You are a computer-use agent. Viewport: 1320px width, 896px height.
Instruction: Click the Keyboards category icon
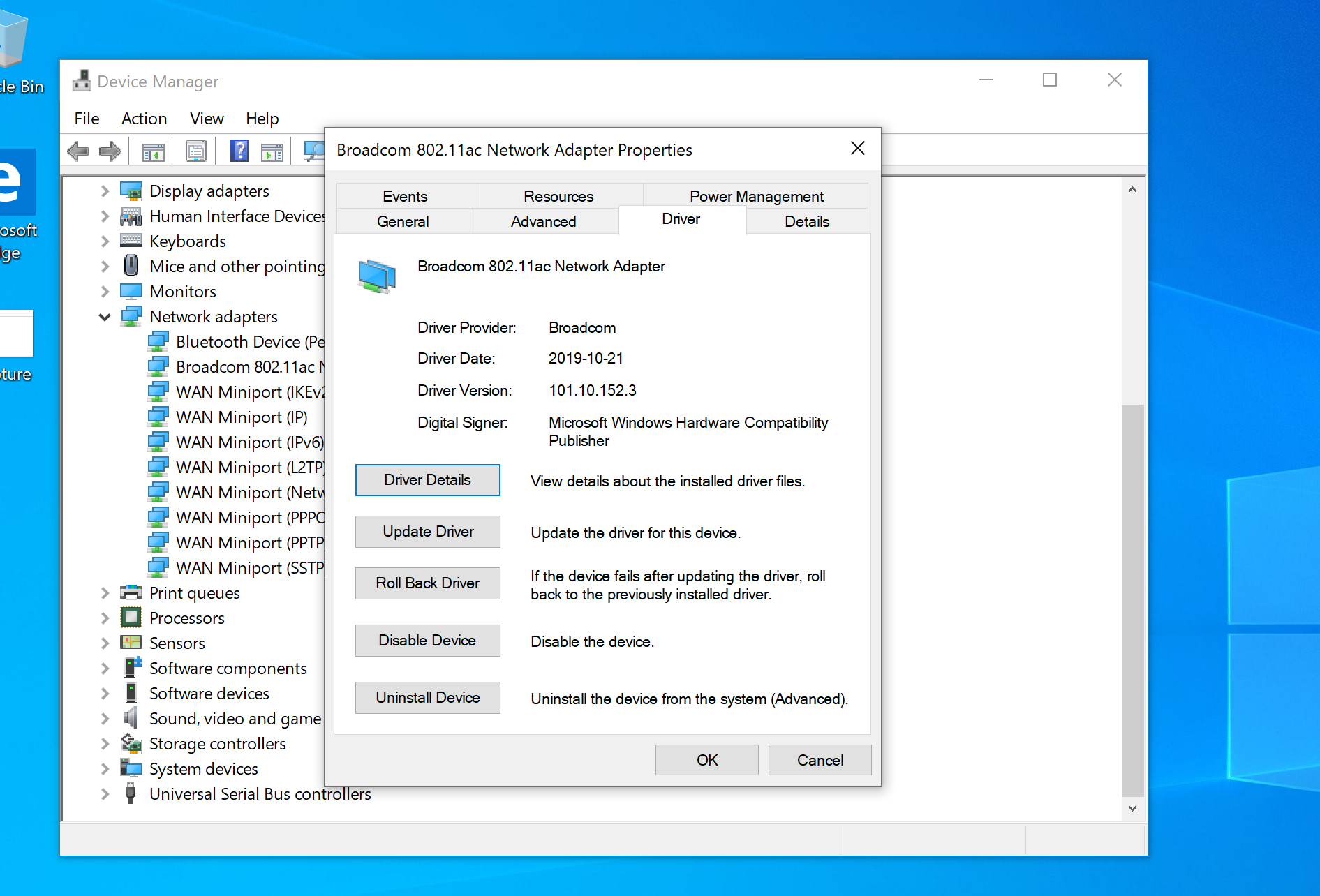(131, 241)
